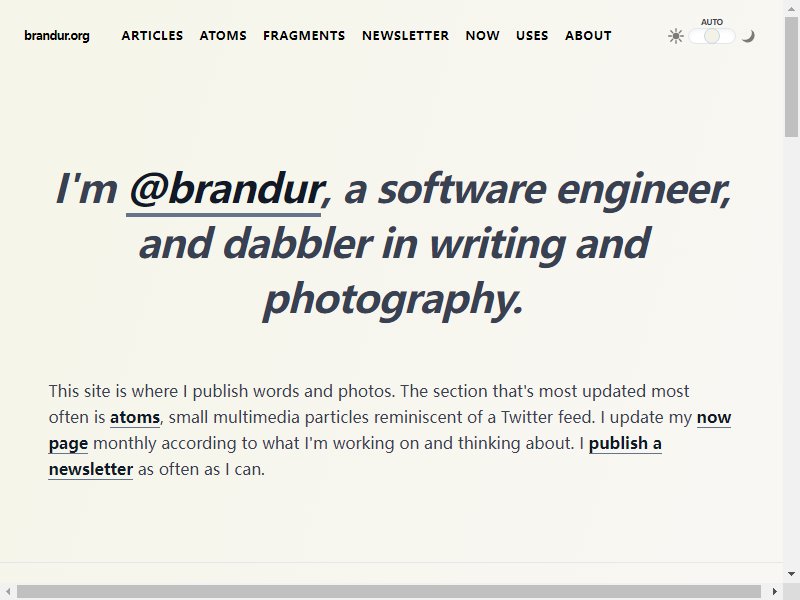Open the ABOUT page

(x=588, y=36)
